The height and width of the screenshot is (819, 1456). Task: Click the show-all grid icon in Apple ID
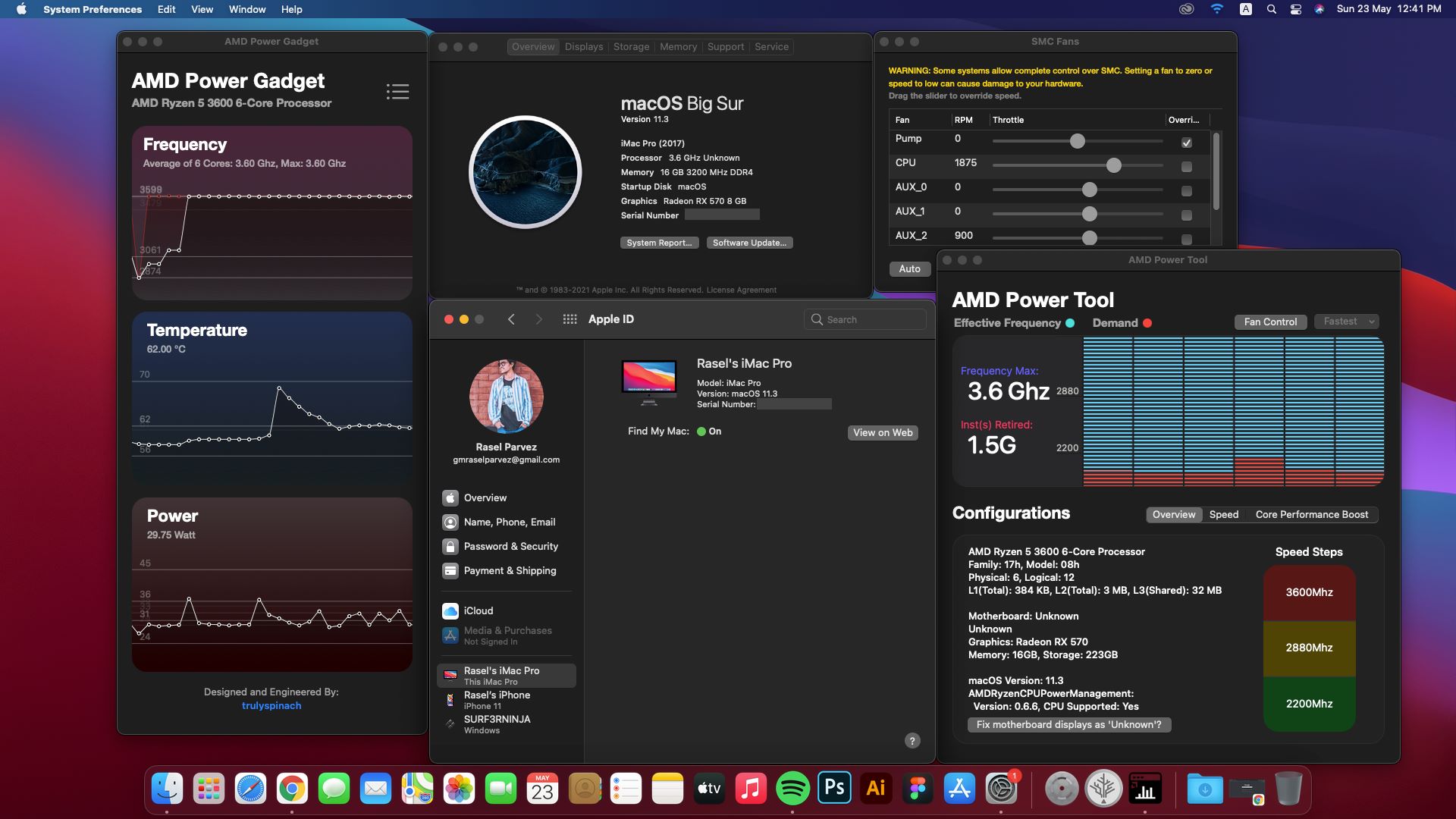click(x=570, y=319)
